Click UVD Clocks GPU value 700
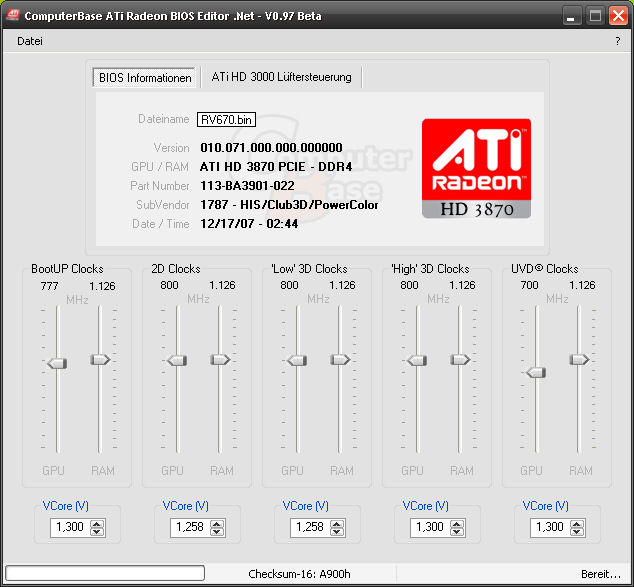This screenshot has height=587, width=634. [529, 285]
